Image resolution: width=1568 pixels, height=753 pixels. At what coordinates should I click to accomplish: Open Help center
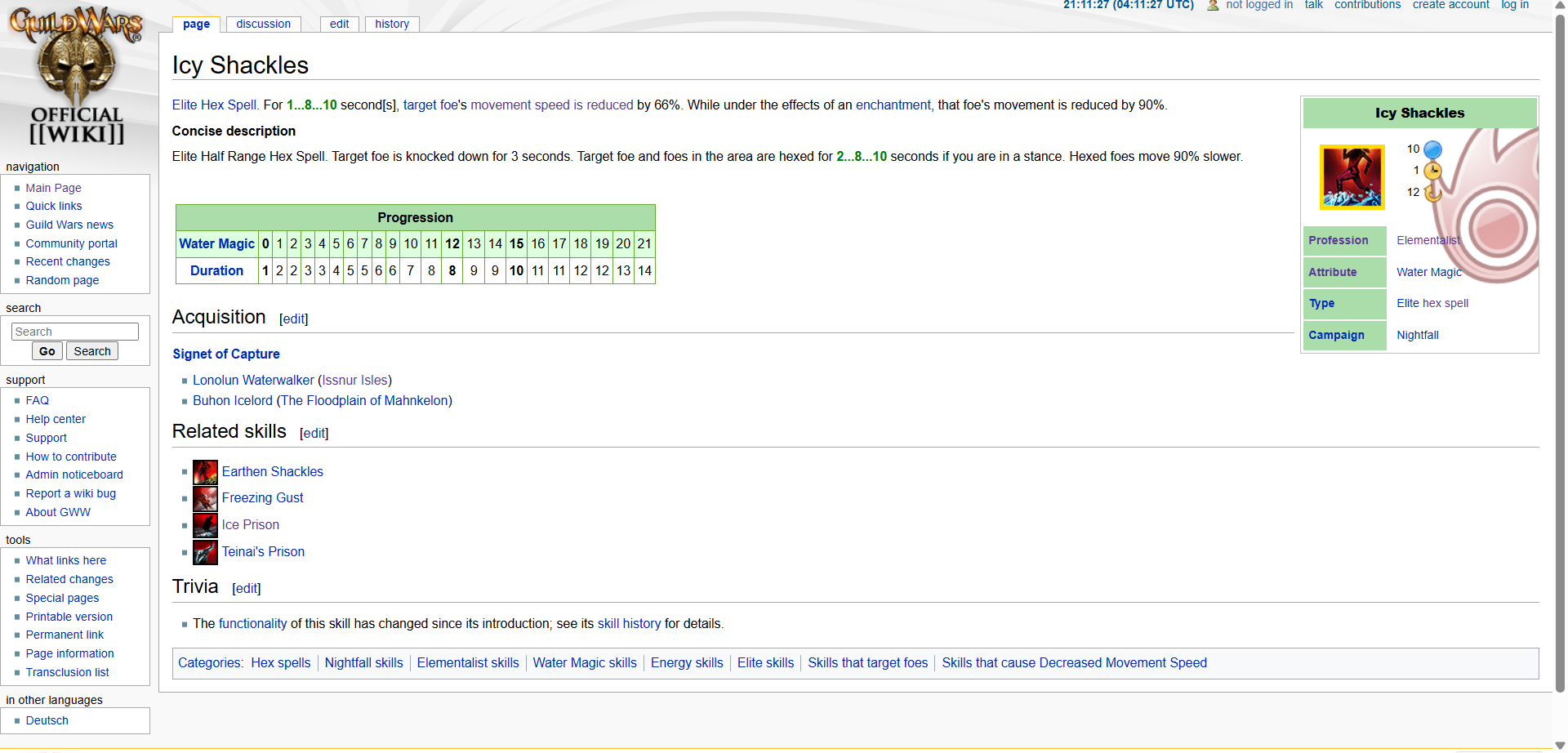(55, 419)
